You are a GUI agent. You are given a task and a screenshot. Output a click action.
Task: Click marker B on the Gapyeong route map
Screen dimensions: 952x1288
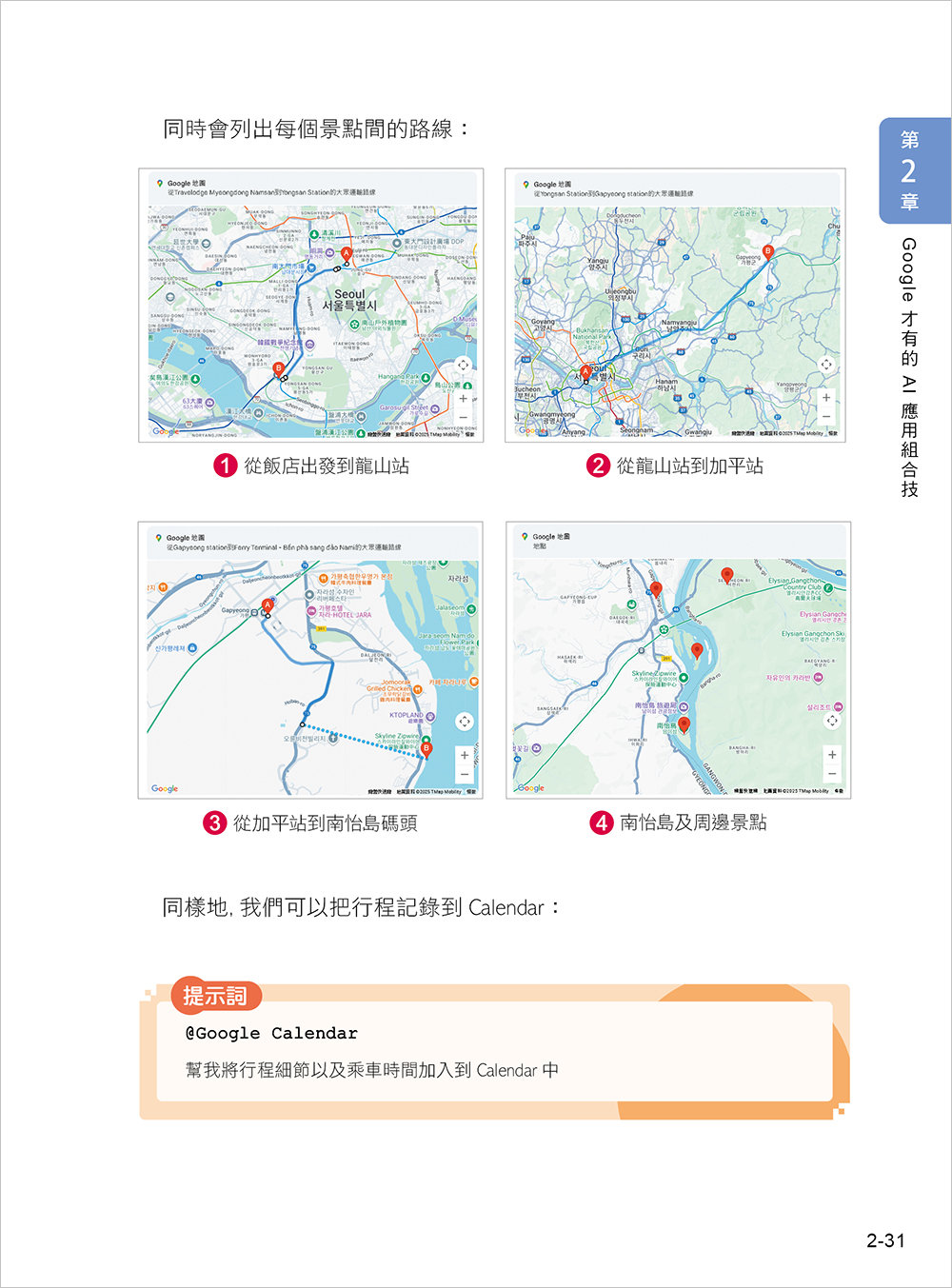pos(768,251)
